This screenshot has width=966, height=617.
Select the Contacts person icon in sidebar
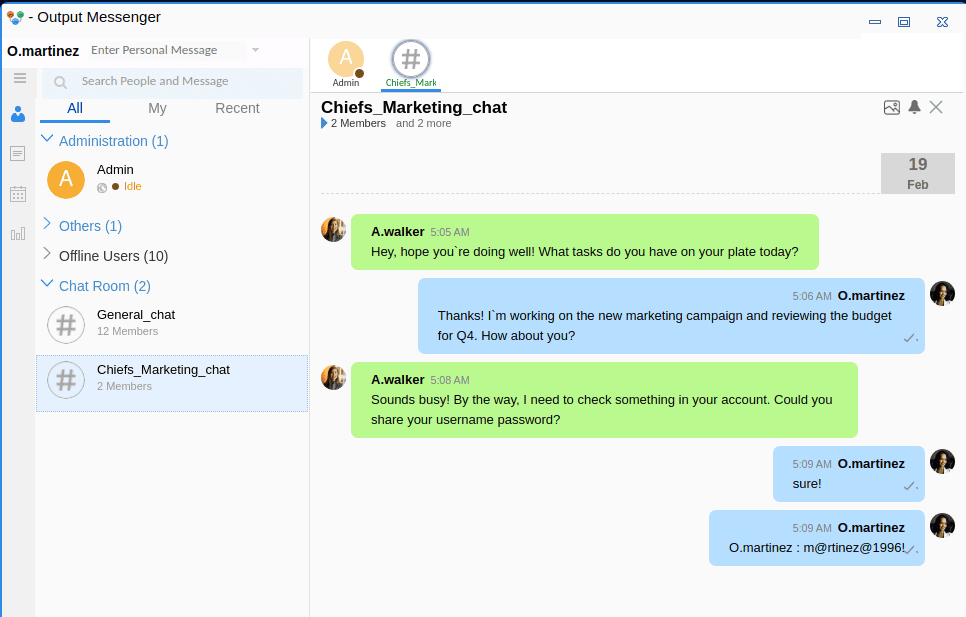pyautogui.click(x=18, y=114)
